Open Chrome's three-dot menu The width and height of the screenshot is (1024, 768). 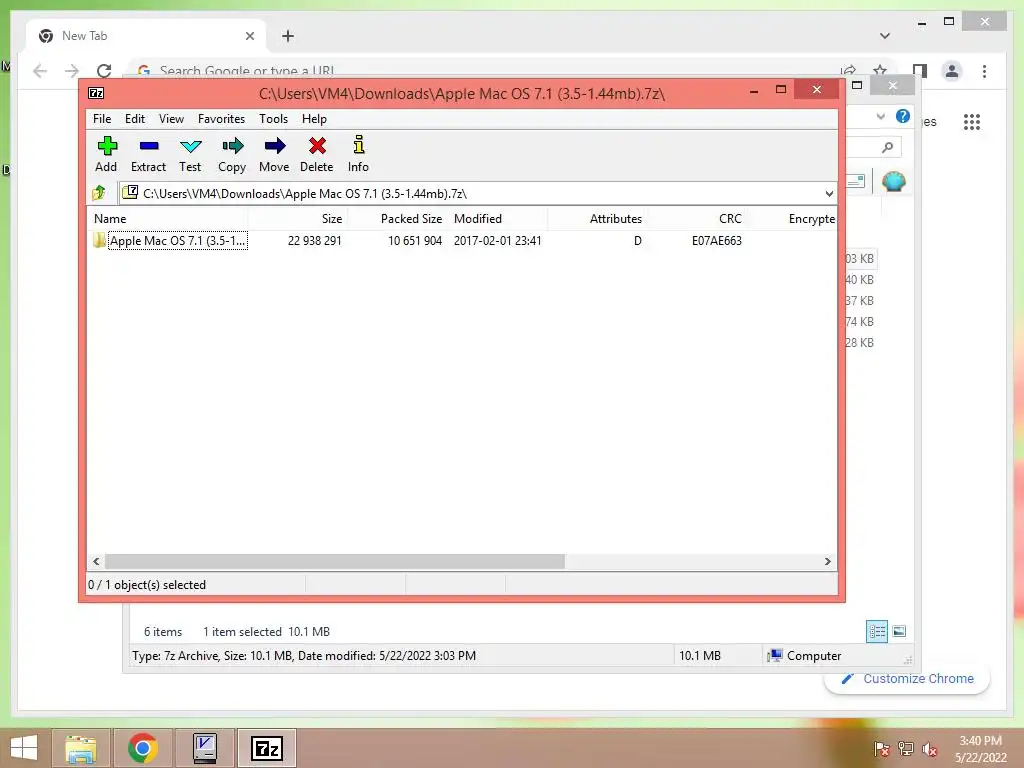[x=984, y=71]
